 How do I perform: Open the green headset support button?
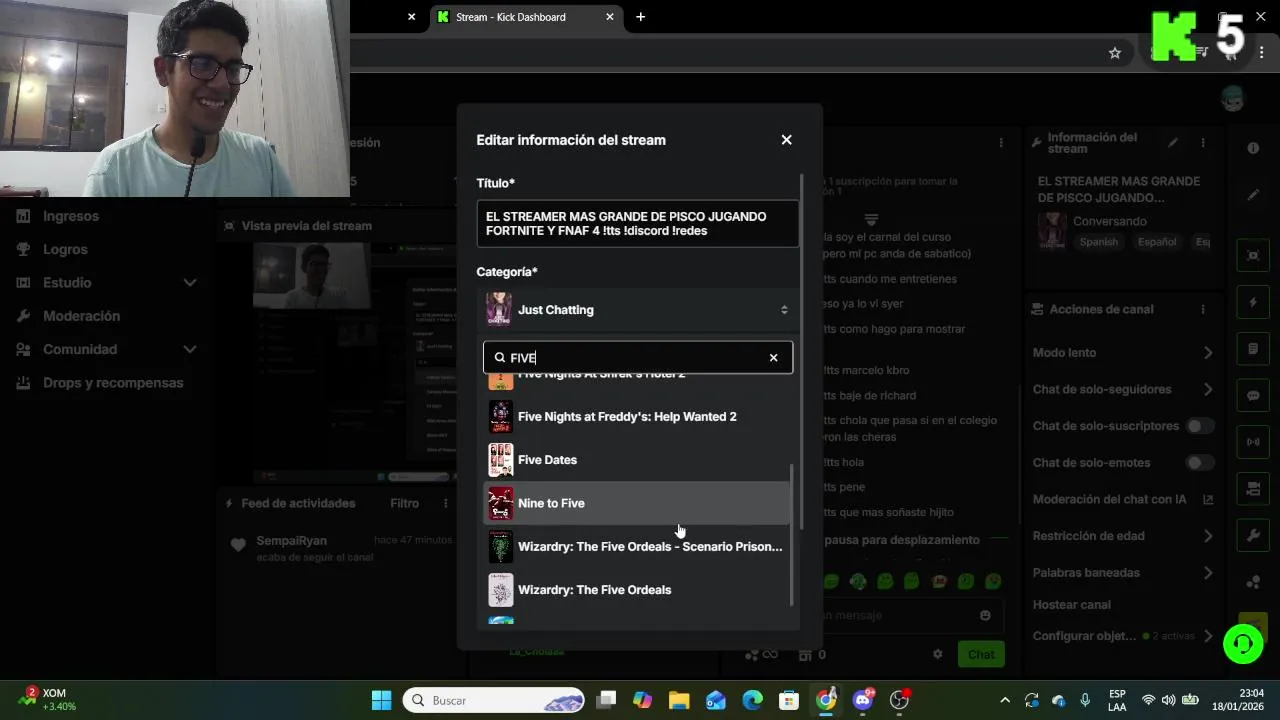pyautogui.click(x=1243, y=643)
